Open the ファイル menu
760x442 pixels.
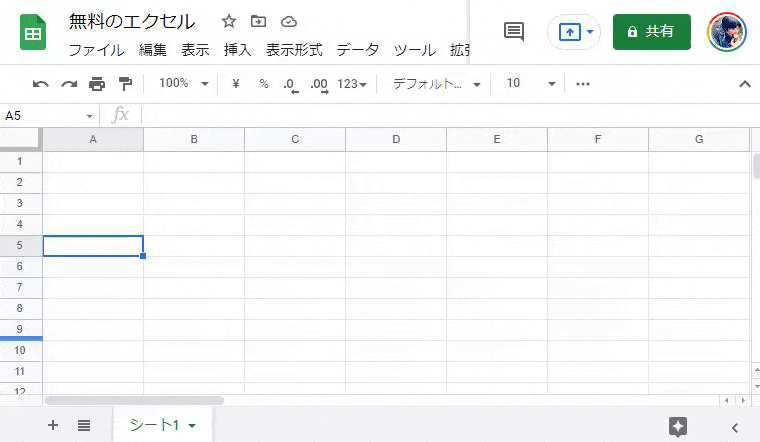click(x=96, y=50)
